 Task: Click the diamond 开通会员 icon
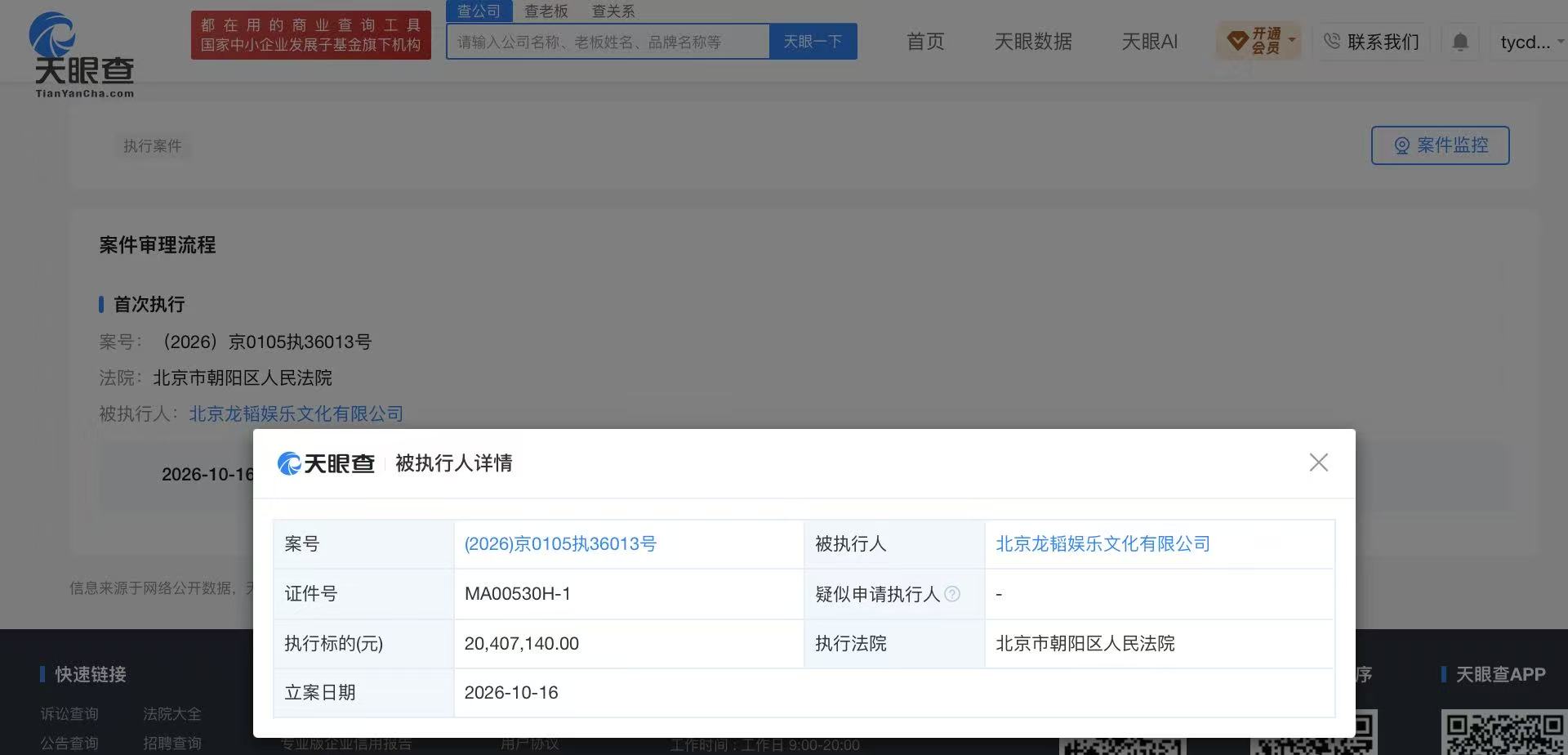[x=1237, y=40]
